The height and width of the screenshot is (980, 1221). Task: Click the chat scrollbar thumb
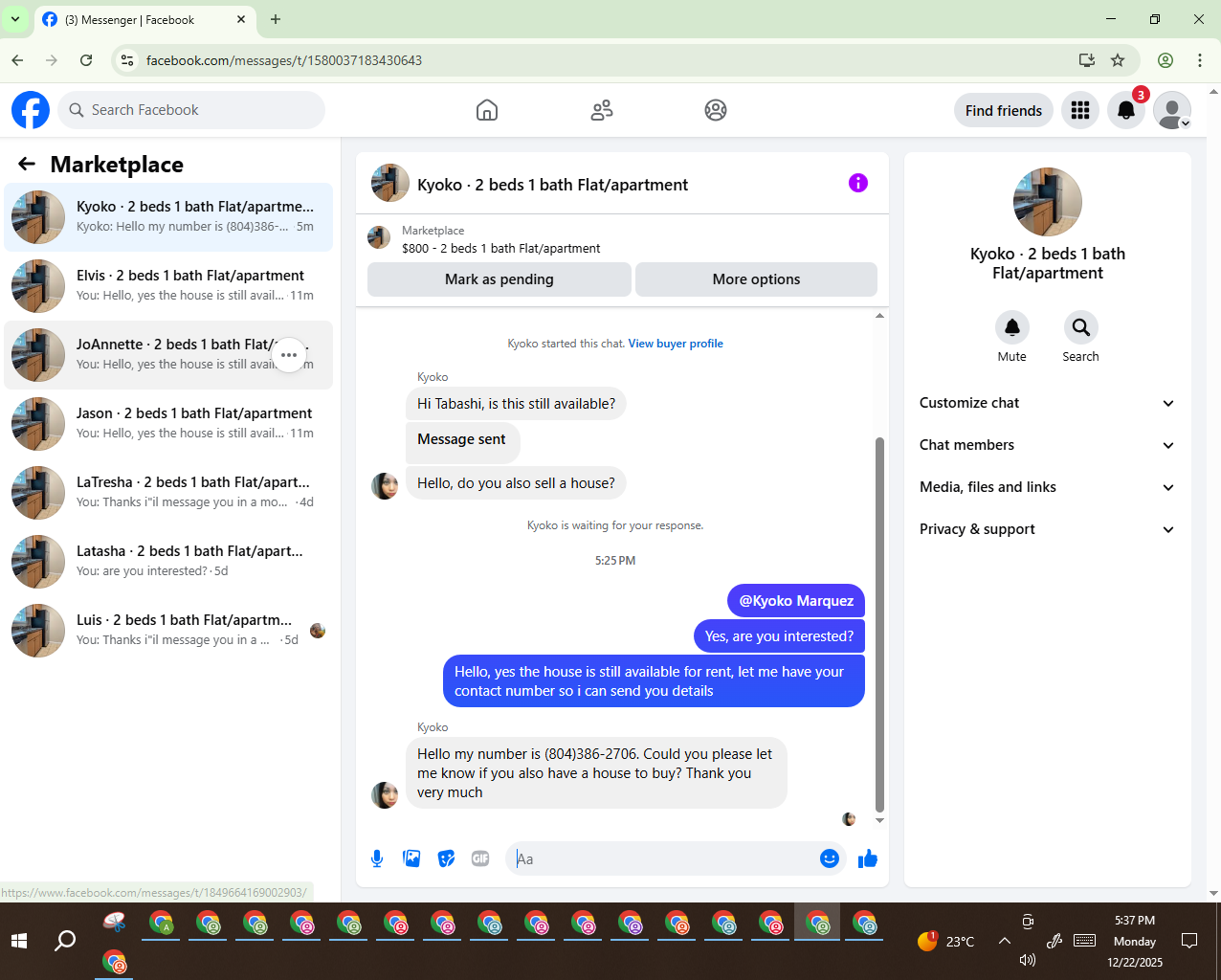click(x=879, y=624)
